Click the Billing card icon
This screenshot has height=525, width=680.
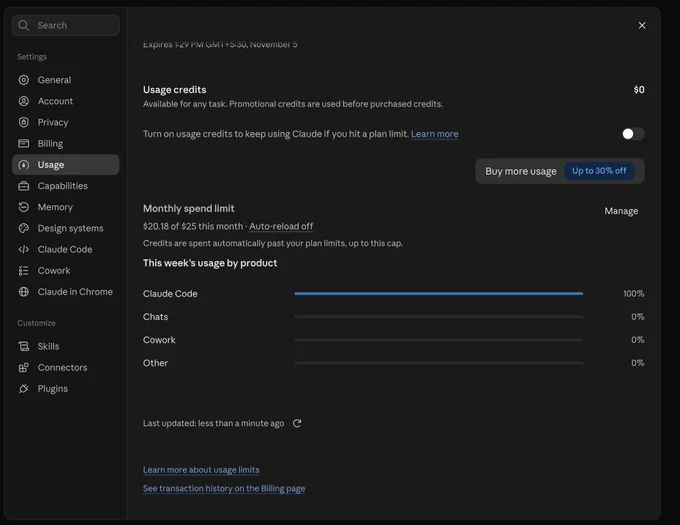pos(24,143)
